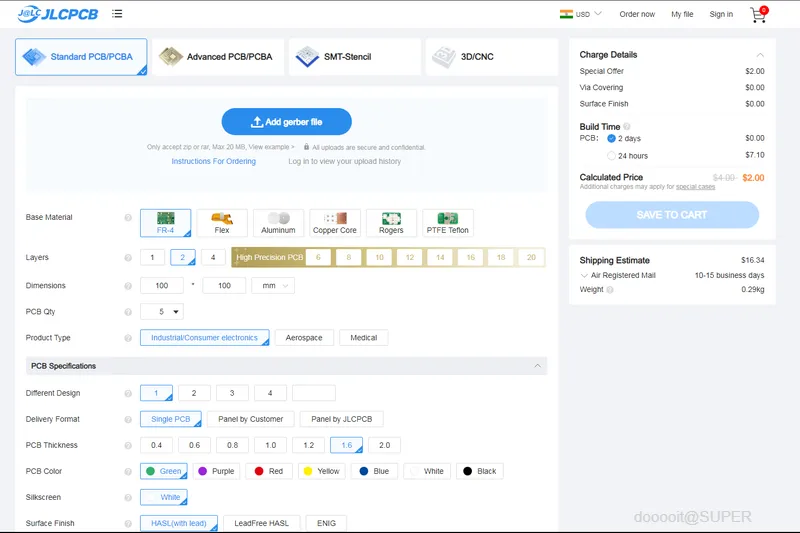Collapse the PCB Specifications section

537,366
